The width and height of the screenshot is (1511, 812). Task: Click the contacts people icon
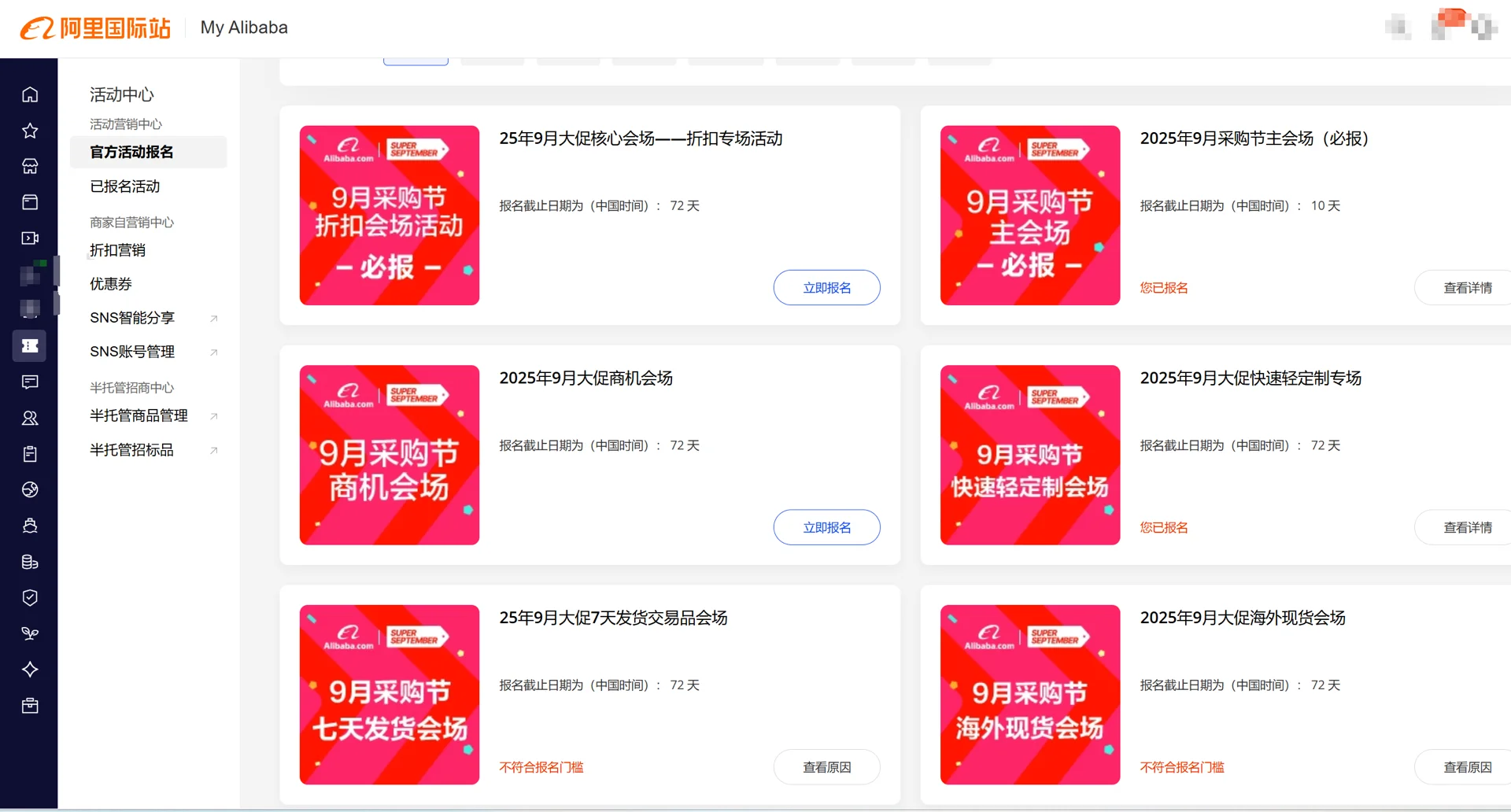point(29,418)
